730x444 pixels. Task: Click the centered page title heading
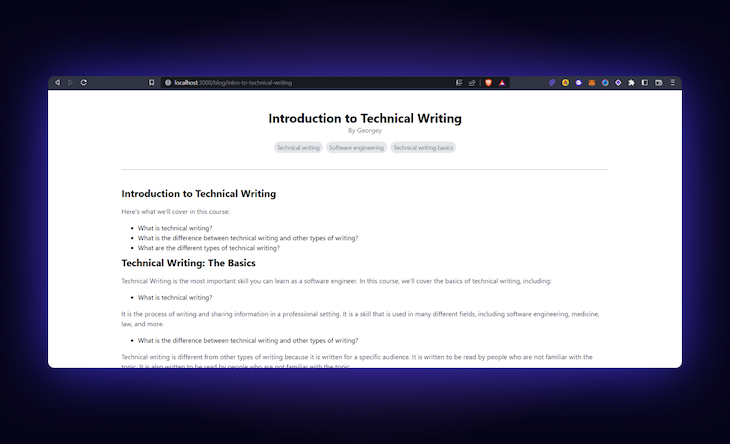[x=365, y=118]
